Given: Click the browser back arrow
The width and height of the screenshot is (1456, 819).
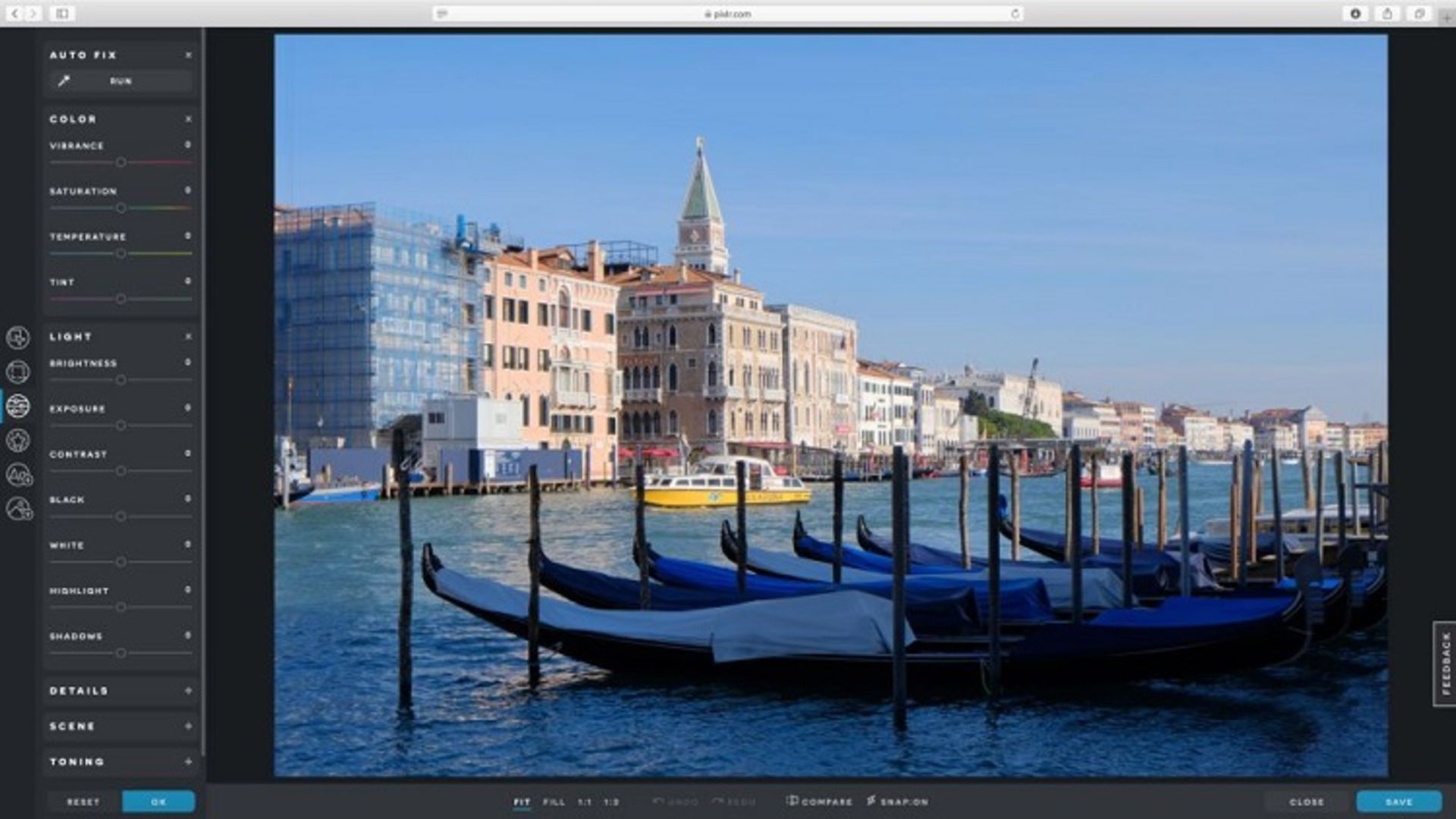Looking at the screenshot, I should 14,14.
